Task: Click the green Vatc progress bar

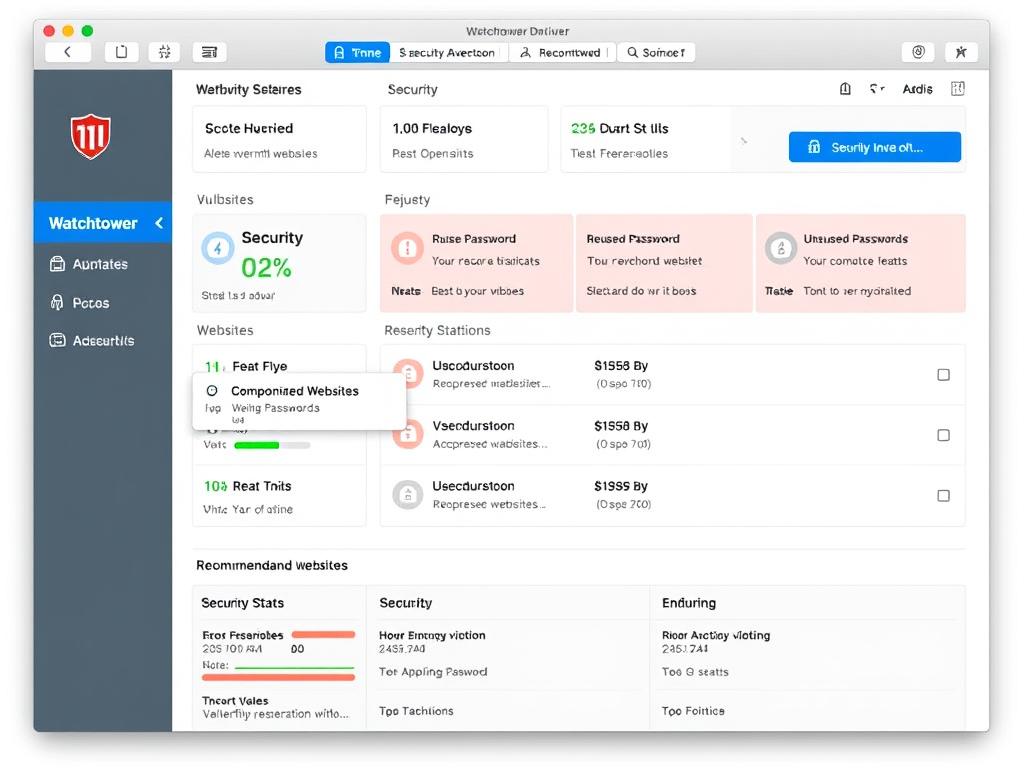Action: [x=272, y=445]
